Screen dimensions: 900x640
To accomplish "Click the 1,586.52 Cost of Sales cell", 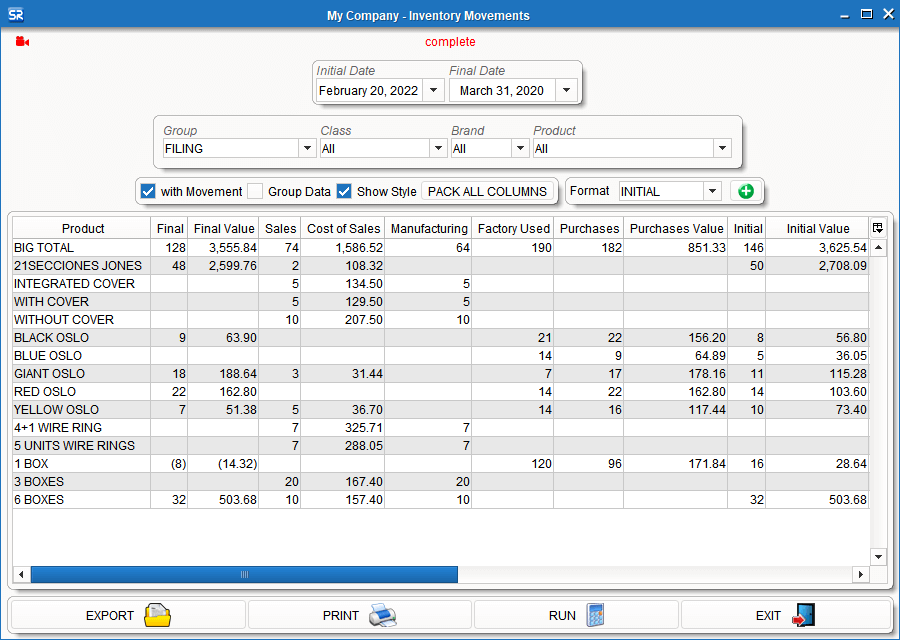I will pos(343,247).
